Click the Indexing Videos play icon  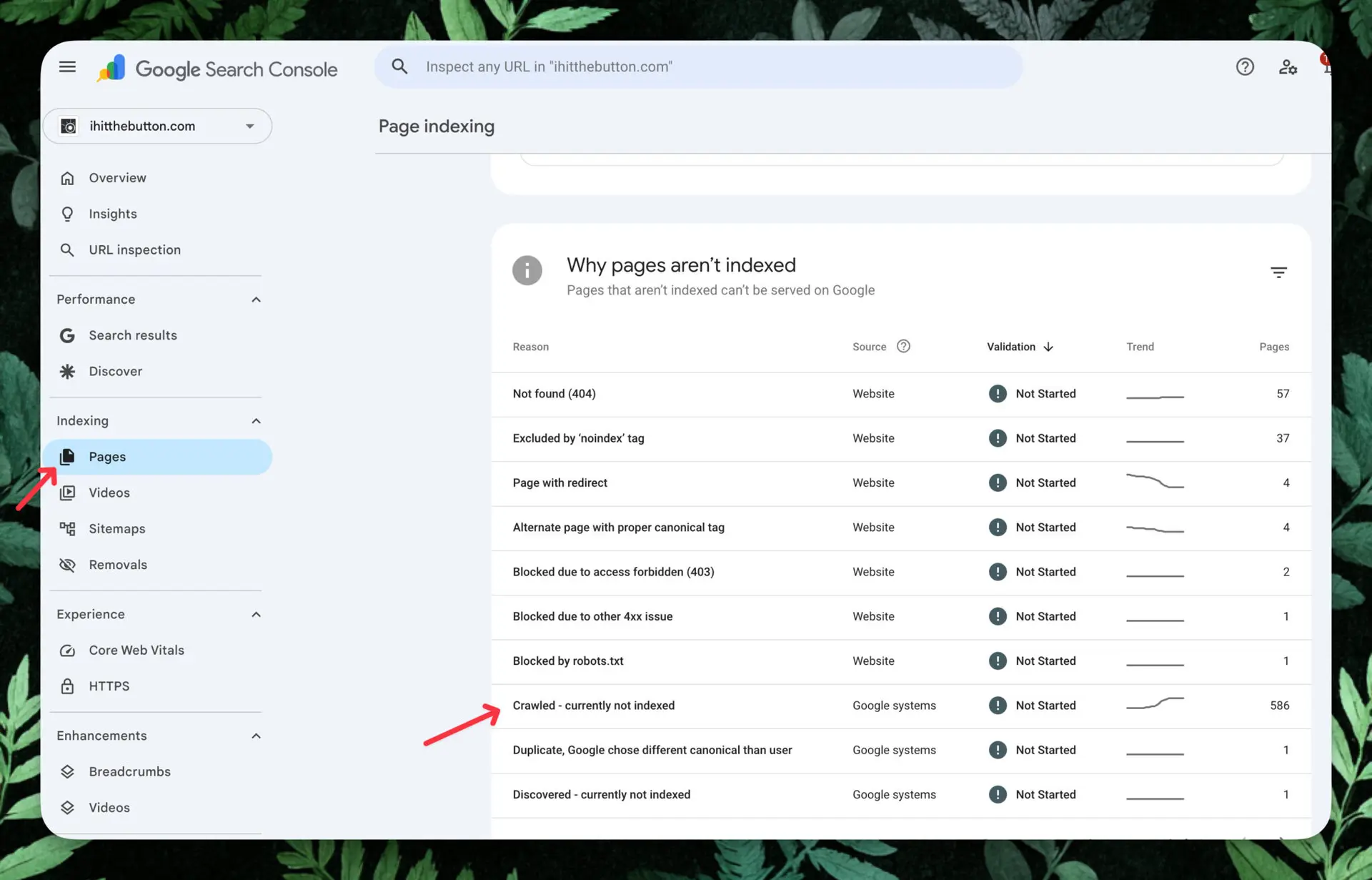point(67,493)
